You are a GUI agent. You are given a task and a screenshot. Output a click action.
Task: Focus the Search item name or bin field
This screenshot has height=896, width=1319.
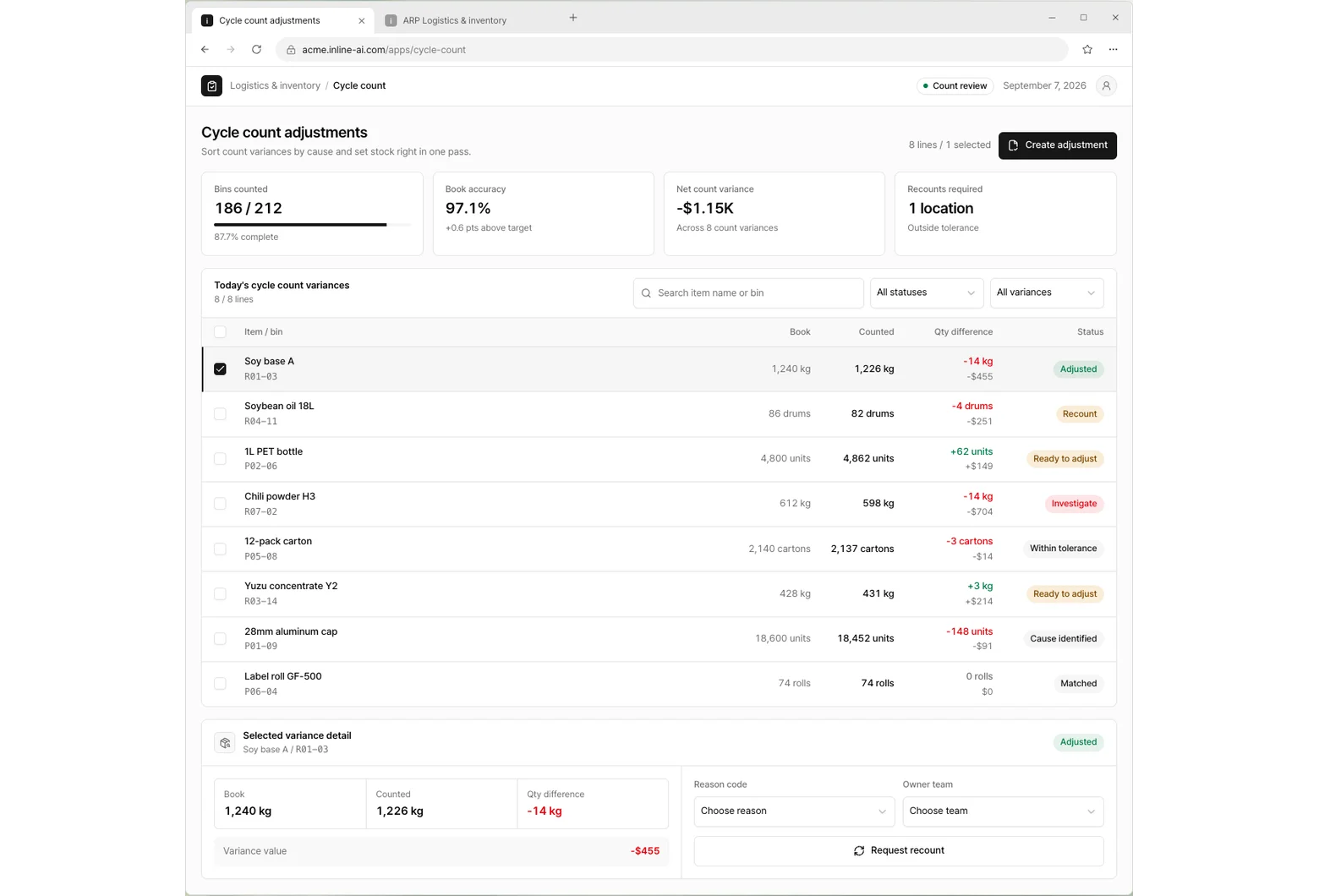[748, 293]
